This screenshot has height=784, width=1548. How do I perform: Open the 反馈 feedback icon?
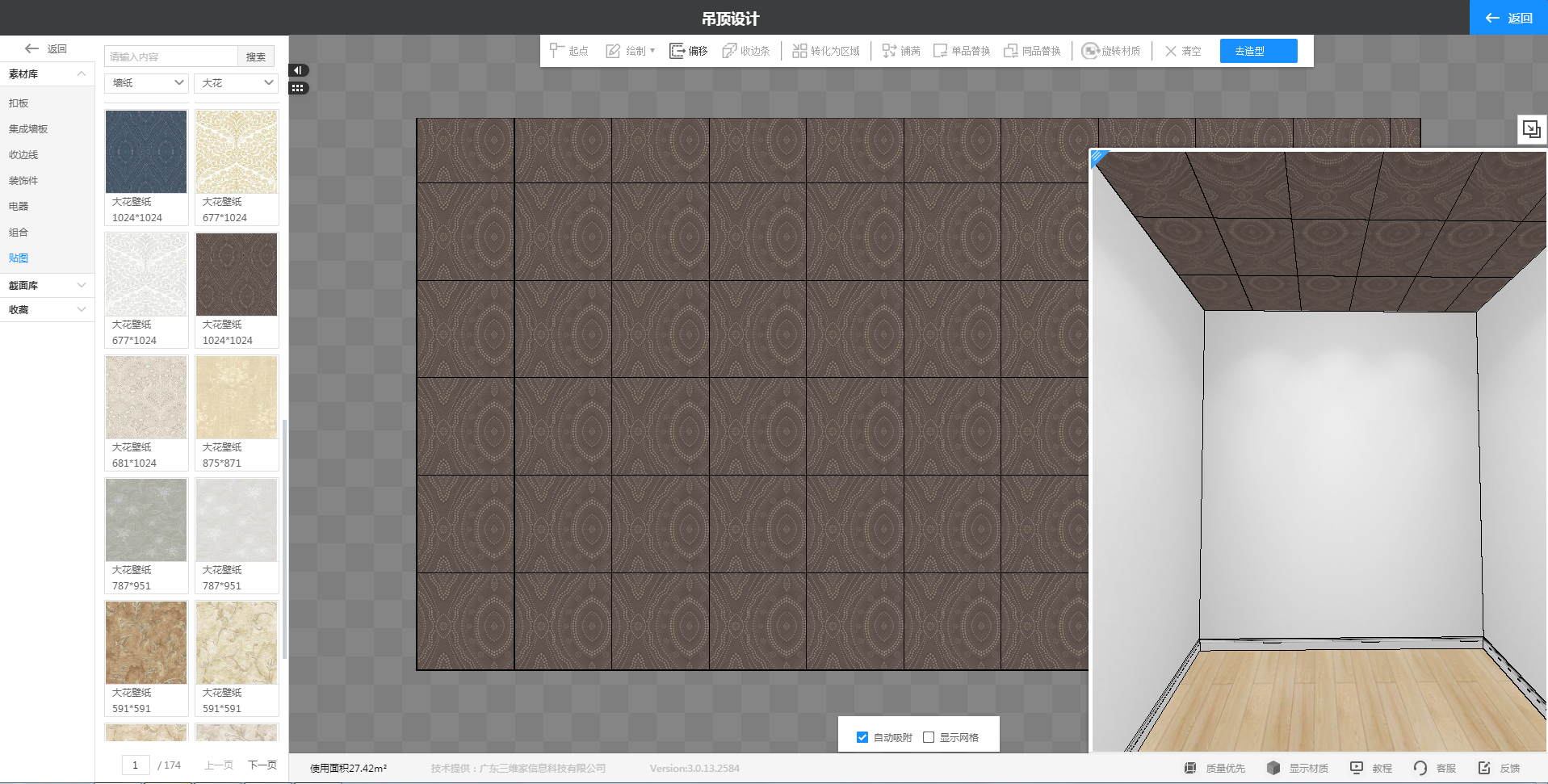pos(1484,768)
